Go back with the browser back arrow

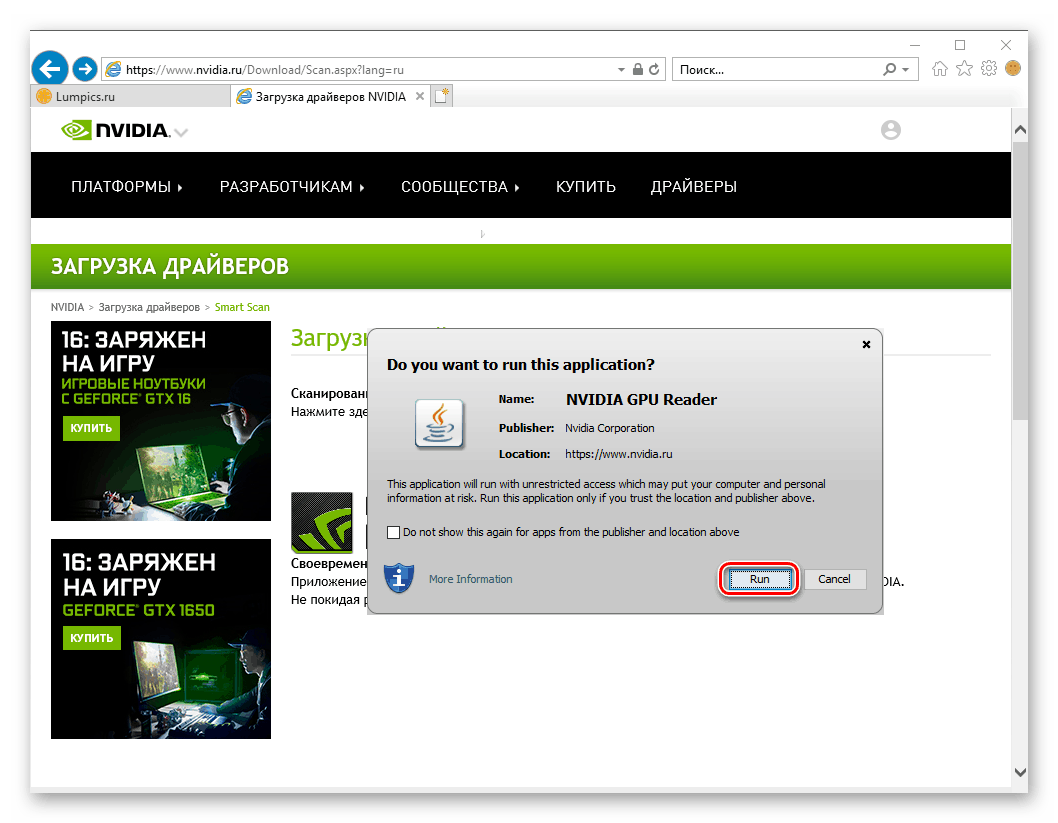pyautogui.click(x=49, y=69)
